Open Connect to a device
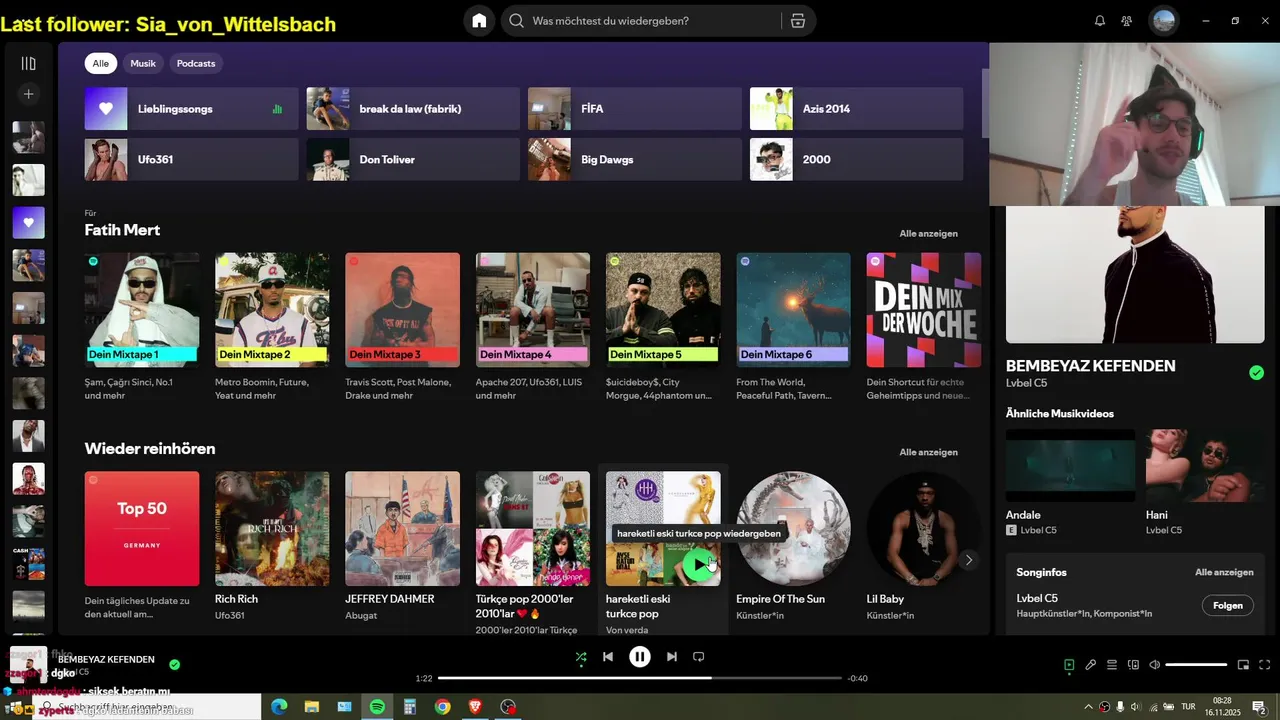This screenshot has width=1280, height=720. point(1133,665)
